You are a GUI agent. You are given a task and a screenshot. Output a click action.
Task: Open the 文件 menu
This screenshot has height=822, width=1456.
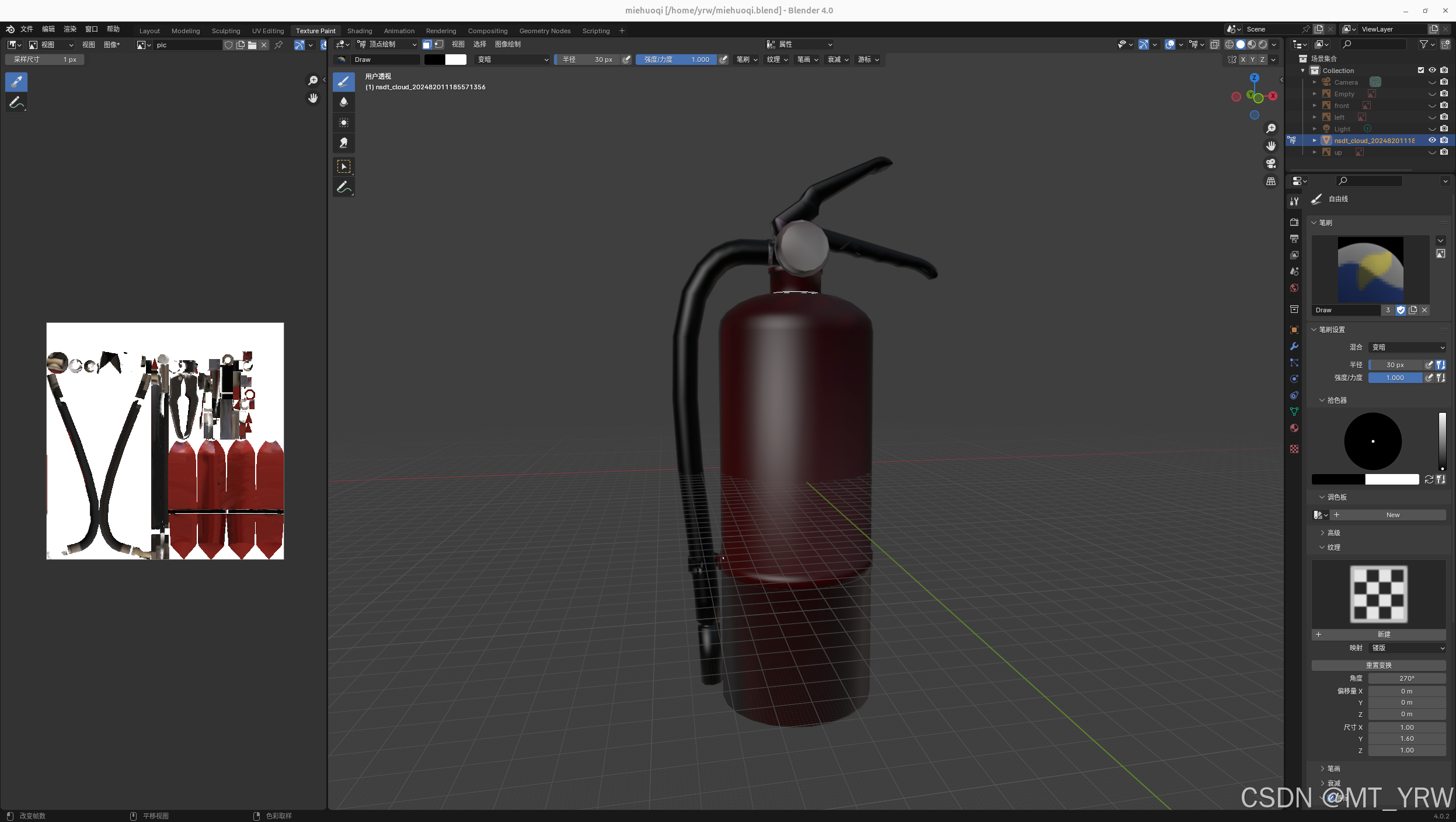coord(27,29)
